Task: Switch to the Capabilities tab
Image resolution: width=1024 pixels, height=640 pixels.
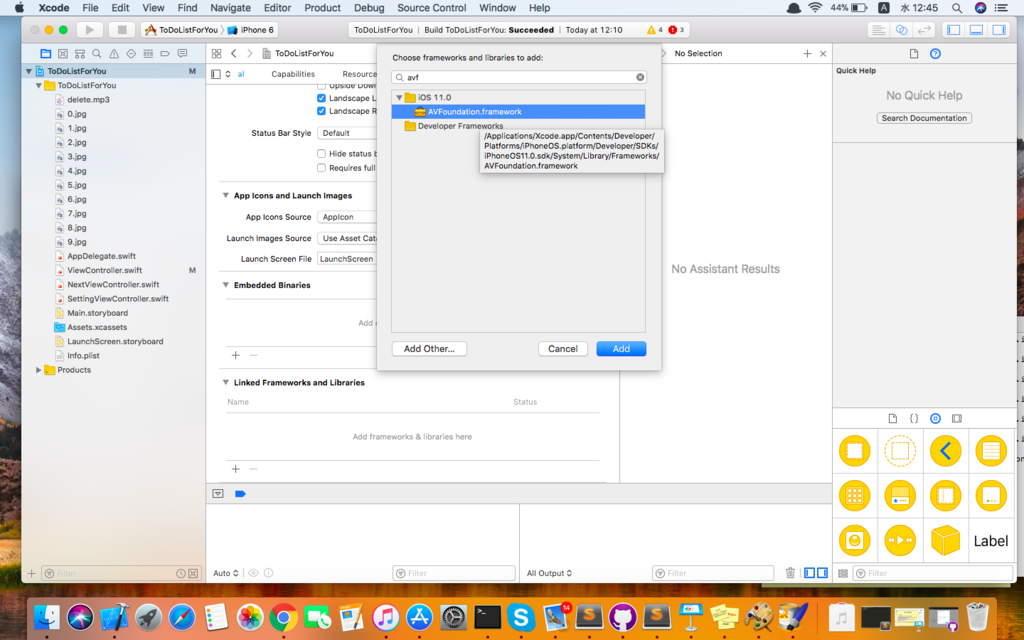Action: click(293, 74)
